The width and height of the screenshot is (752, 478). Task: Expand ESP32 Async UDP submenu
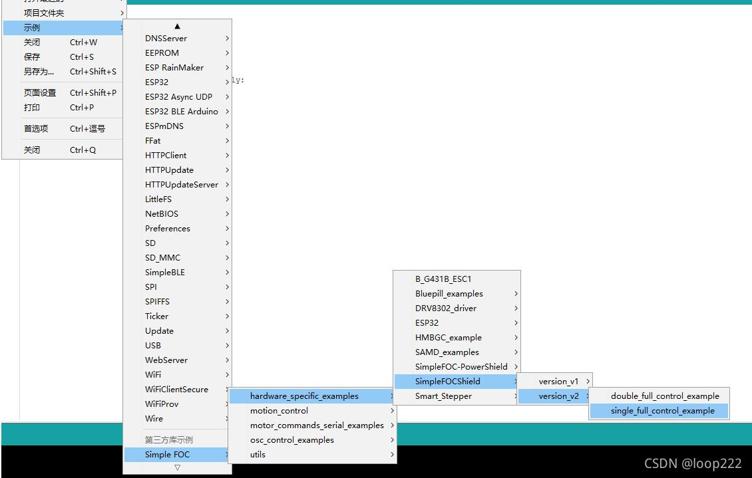(x=177, y=97)
